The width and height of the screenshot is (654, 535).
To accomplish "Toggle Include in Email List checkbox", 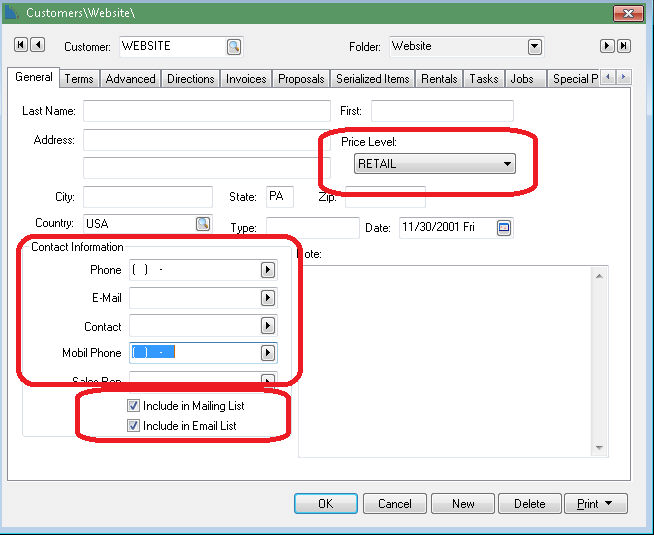I will 133,426.
